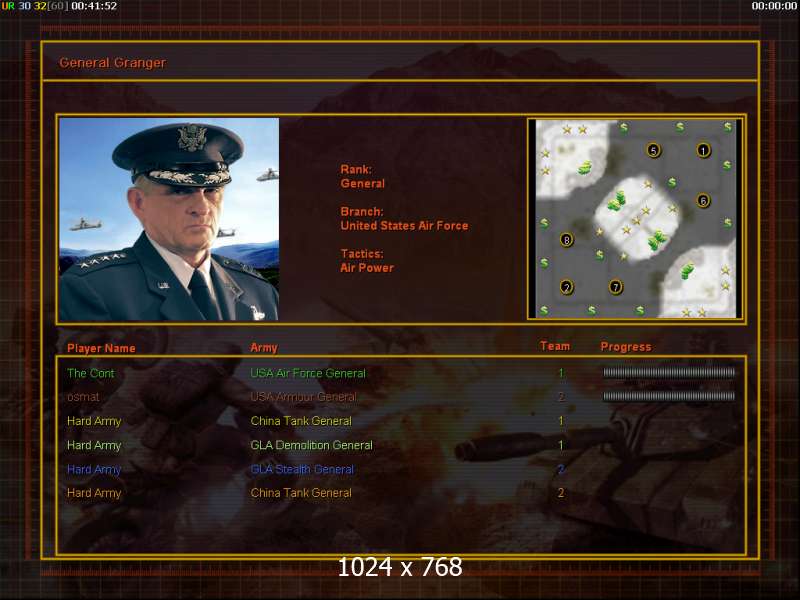This screenshot has width=800, height=600.
Task: Click the 'Tactics:' label
Action: click(x=362, y=254)
